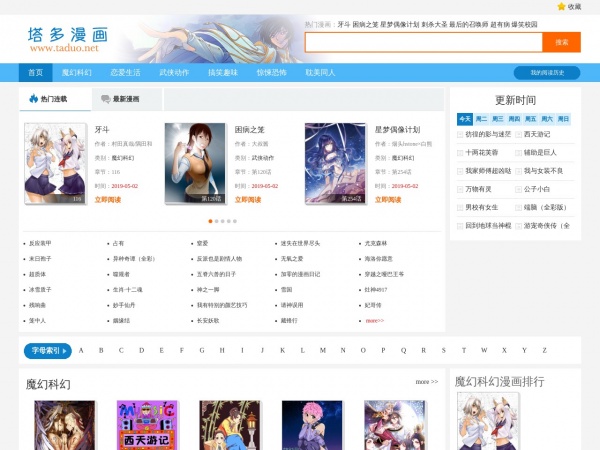This screenshot has height=450, width=600.
Task: Open the 搞笑趣味 category
Action: (x=223, y=73)
